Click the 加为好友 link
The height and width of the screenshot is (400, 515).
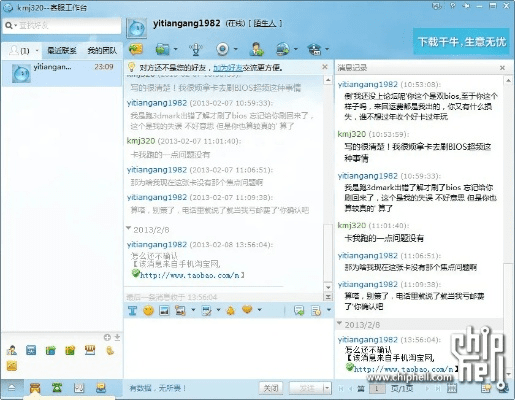pos(228,68)
